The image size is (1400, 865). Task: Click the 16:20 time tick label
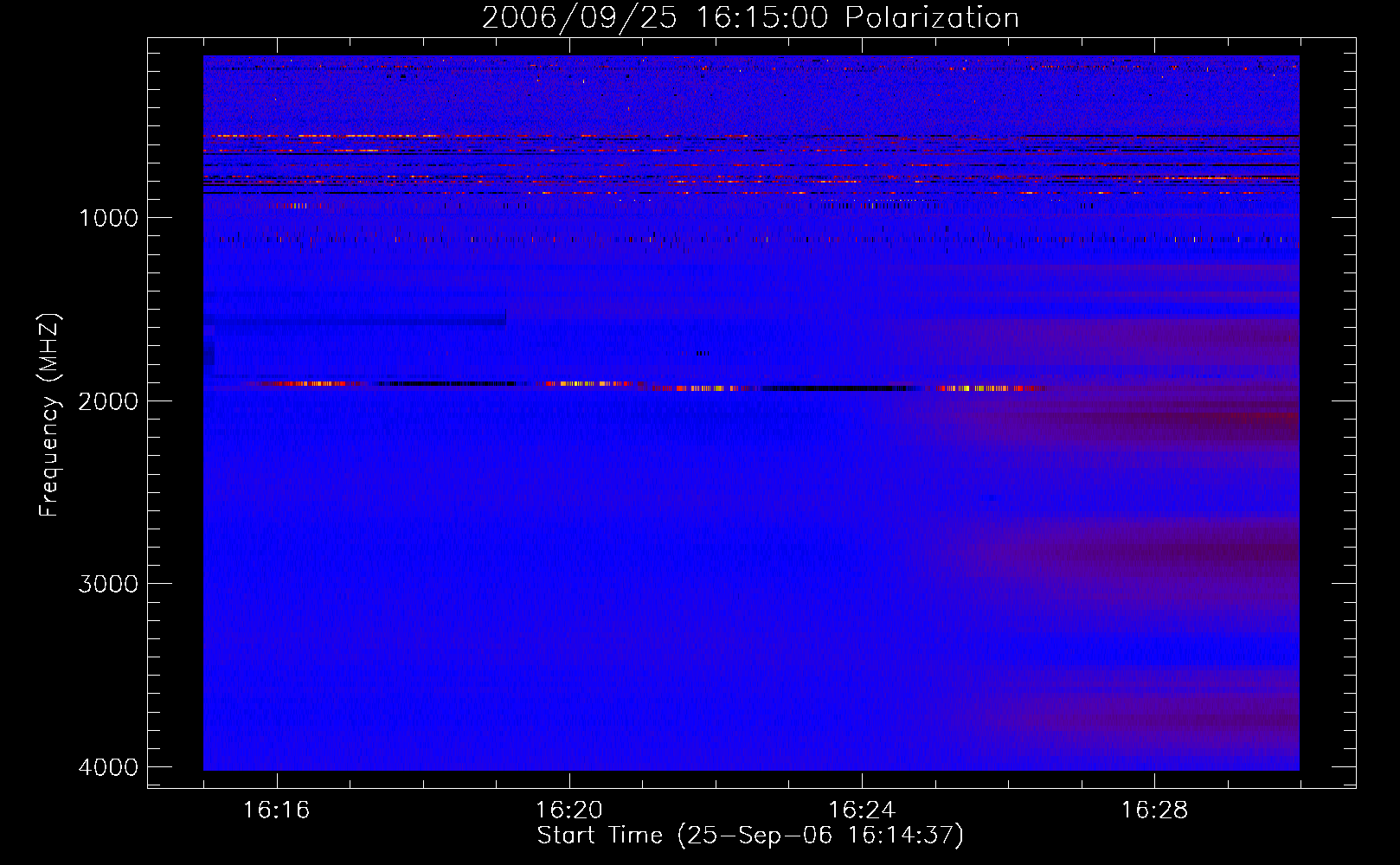pyautogui.click(x=568, y=810)
